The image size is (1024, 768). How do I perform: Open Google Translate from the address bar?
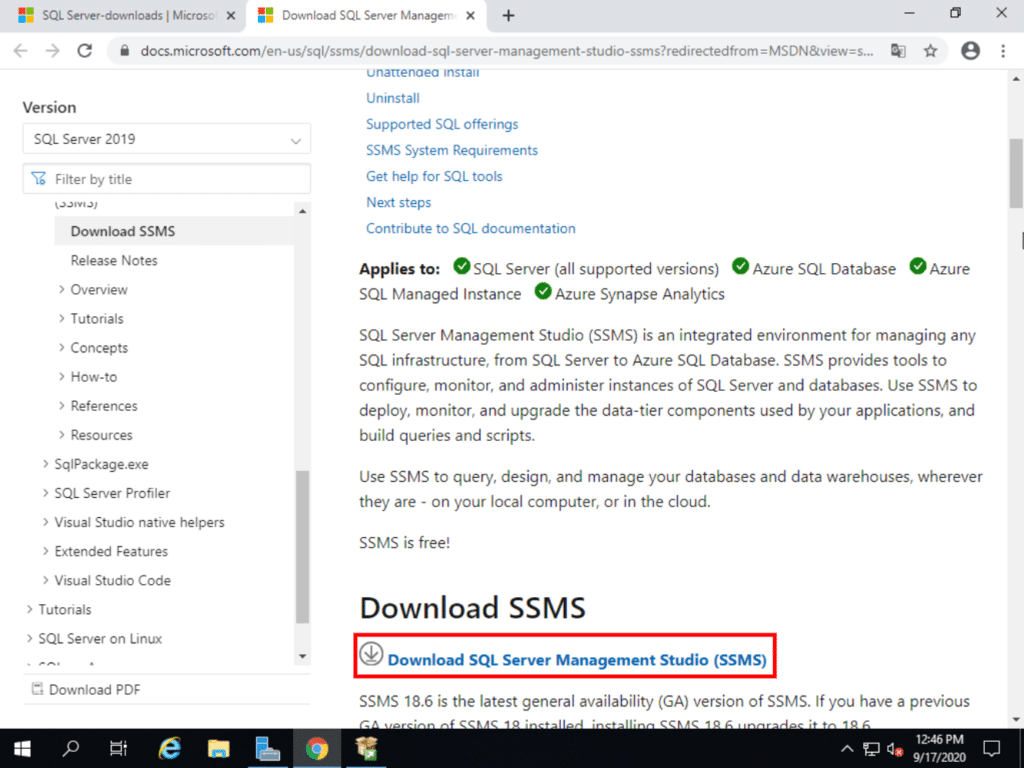897,50
